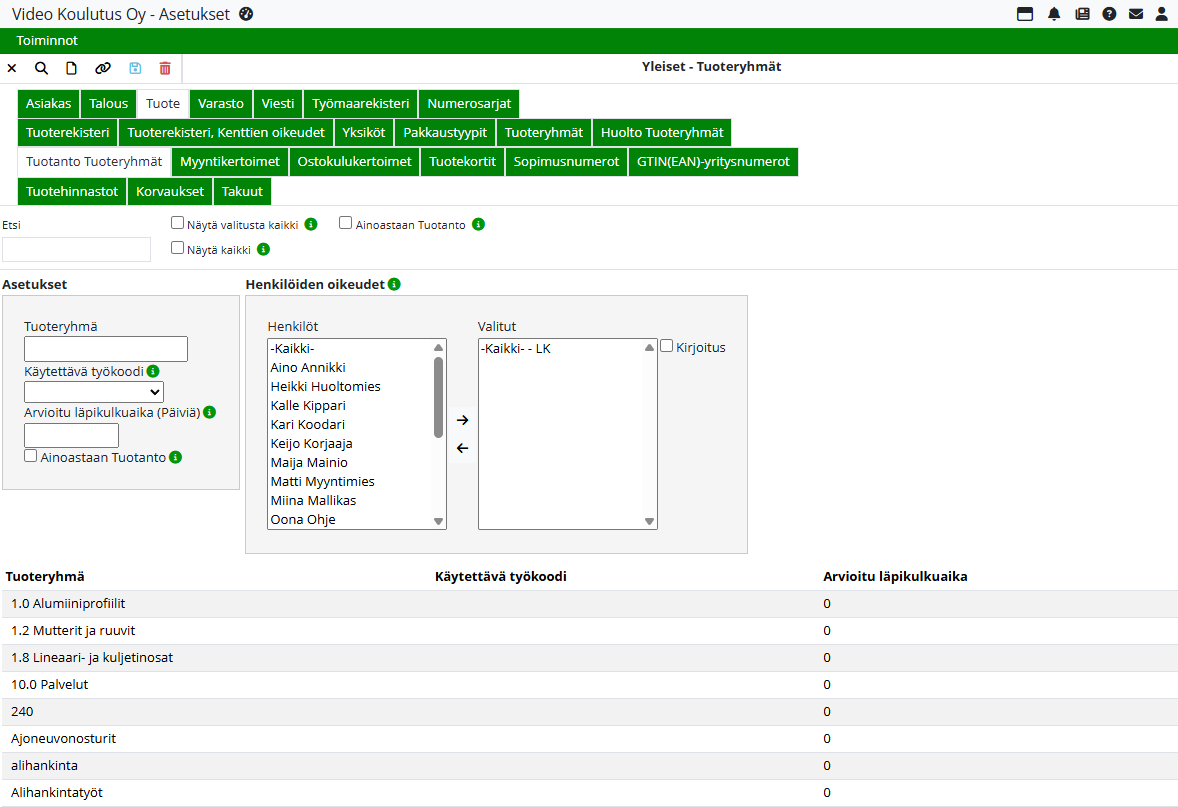Viewport: 1178px width, 807px height.
Task: Open notifications bell icon
Action: (1054, 14)
